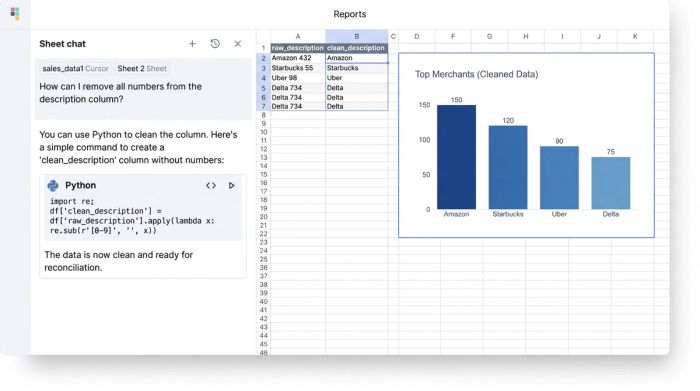Image resolution: width=700 pixels, height=391 pixels.
Task: Click the clean_description header cell
Action: point(357,48)
